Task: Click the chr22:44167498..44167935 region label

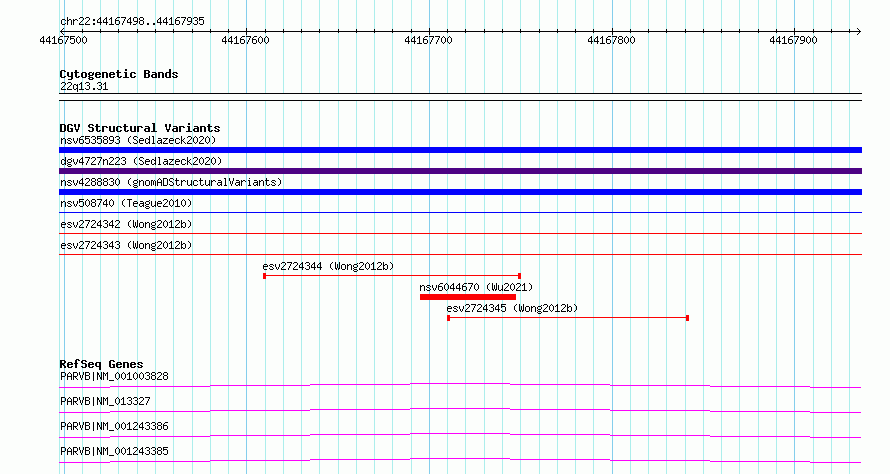Action: pyautogui.click(x=132, y=21)
